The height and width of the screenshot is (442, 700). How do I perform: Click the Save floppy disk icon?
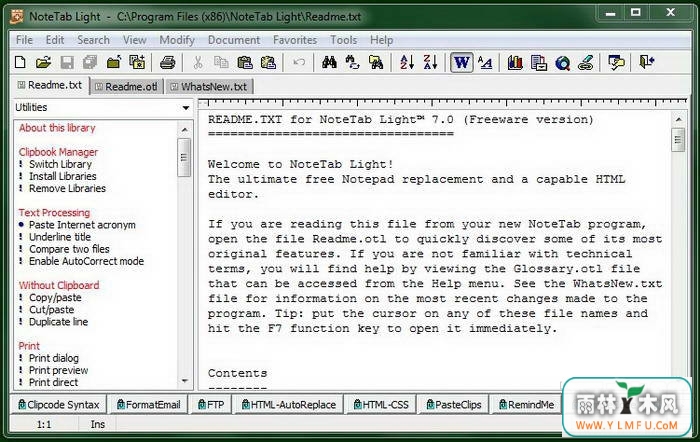(x=67, y=62)
